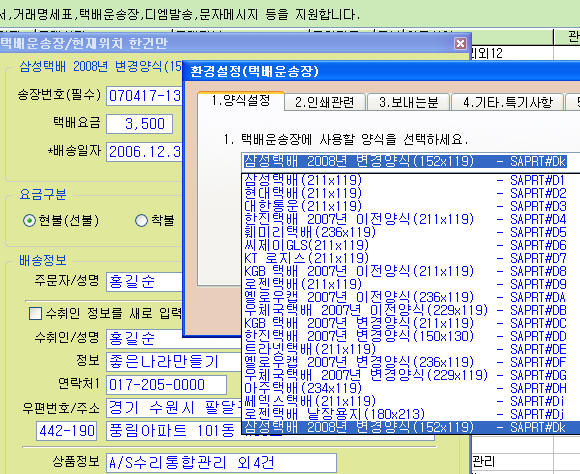
Task: Choose KGB 택배 2007년 이전양식(211x119)
Action: pos(411,271)
